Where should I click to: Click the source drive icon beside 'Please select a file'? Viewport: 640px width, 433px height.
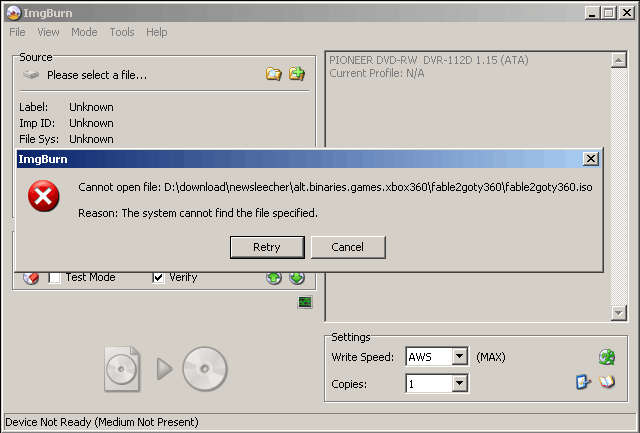[x=31, y=75]
